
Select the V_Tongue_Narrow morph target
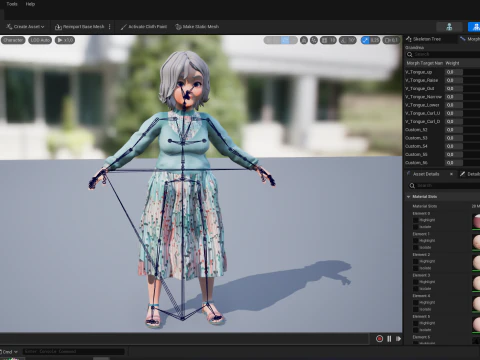coord(423,97)
